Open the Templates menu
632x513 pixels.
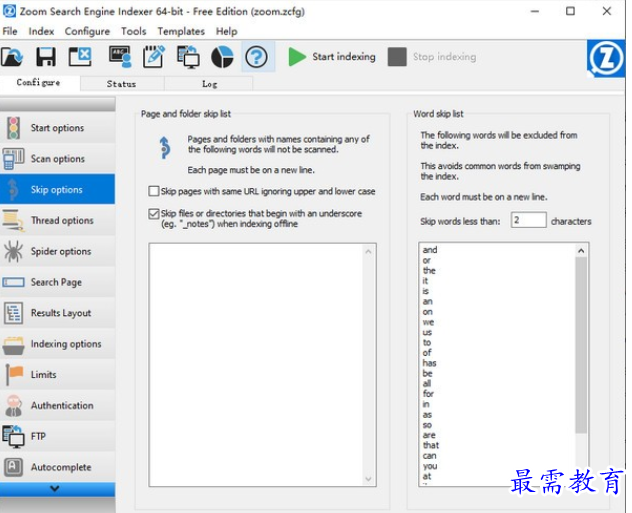click(x=181, y=31)
